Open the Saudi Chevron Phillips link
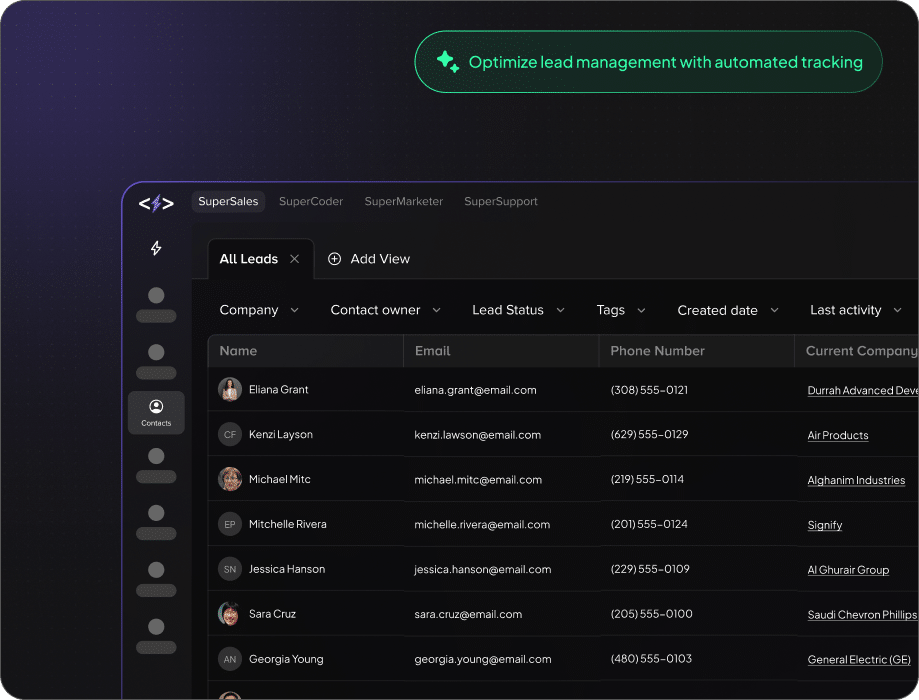Viewport: 919px width, 700px height. click(x=862, y=614)
